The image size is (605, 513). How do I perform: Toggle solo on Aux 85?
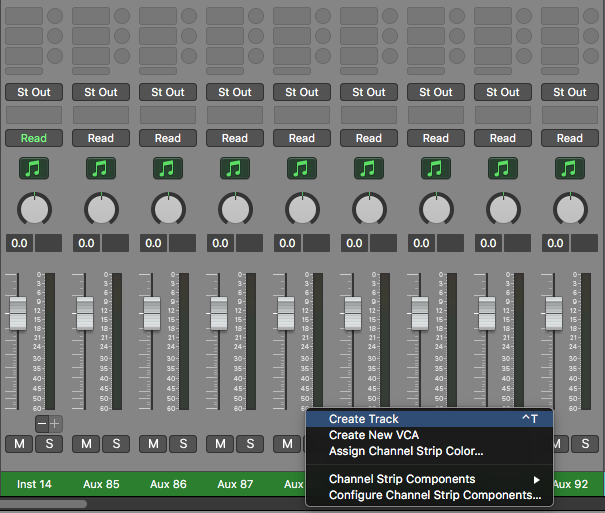point(116,444)
